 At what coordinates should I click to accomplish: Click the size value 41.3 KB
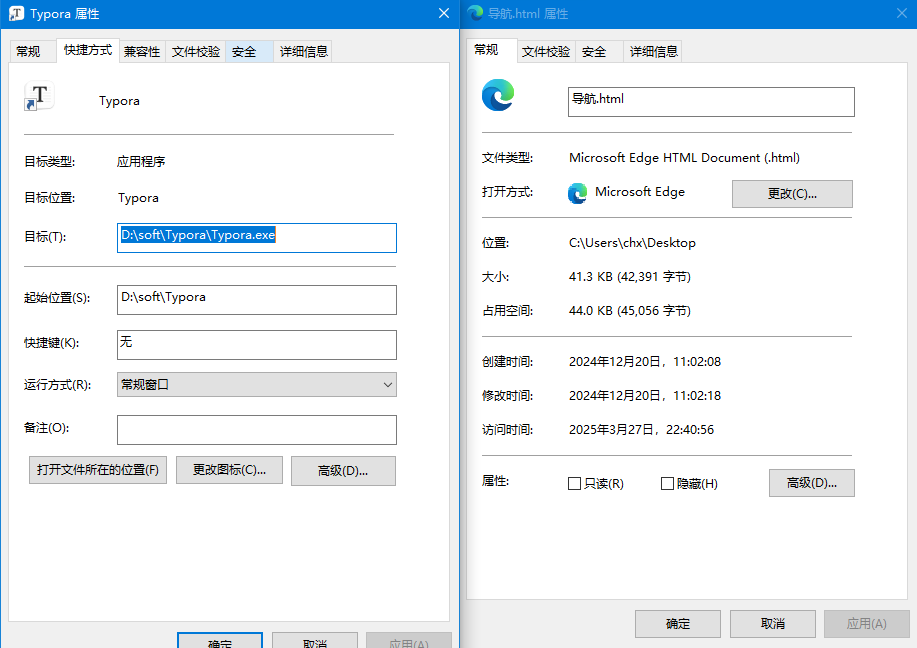coord(630,277)
